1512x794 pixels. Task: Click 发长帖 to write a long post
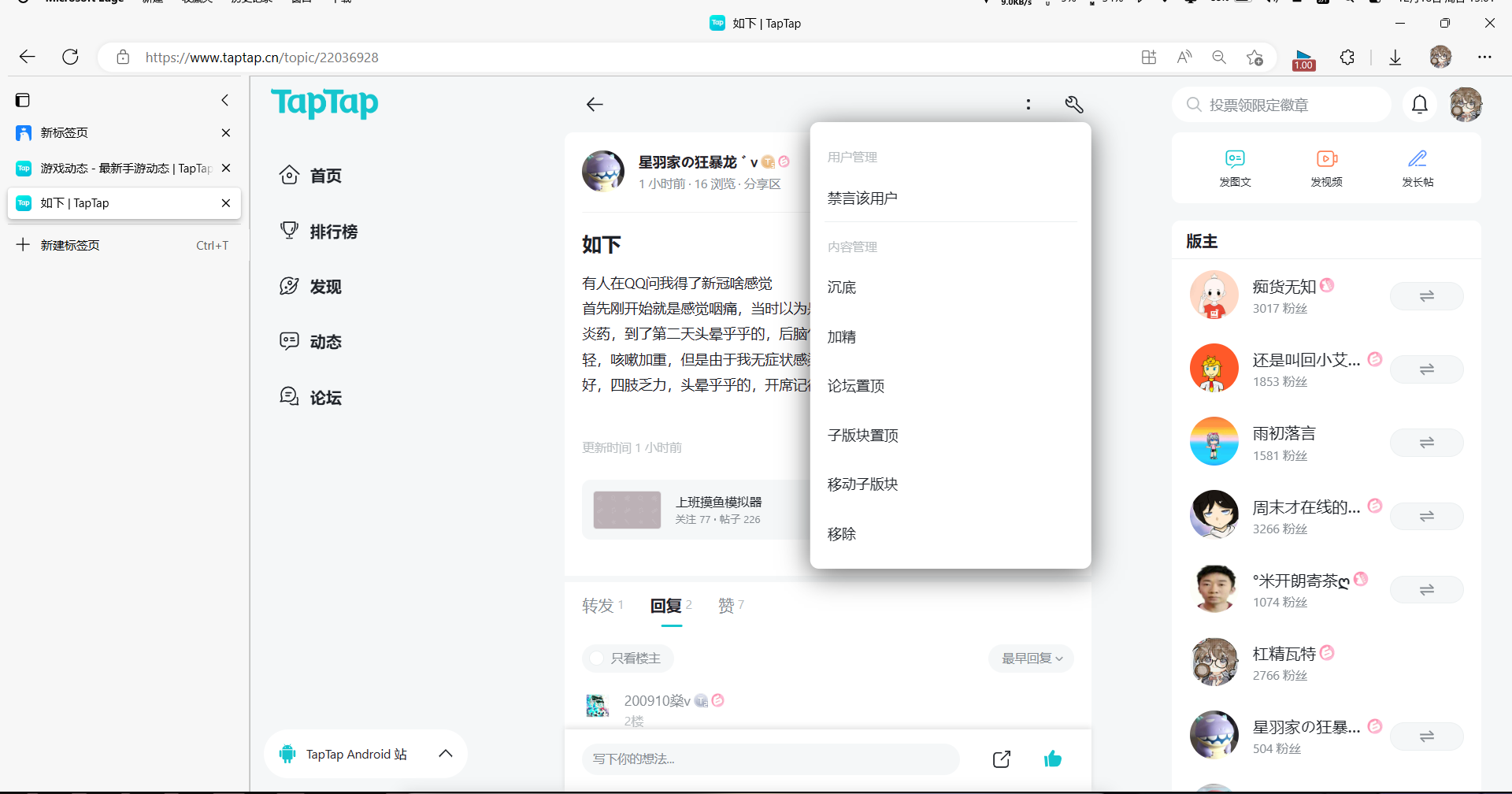[x=1417, y=168]
